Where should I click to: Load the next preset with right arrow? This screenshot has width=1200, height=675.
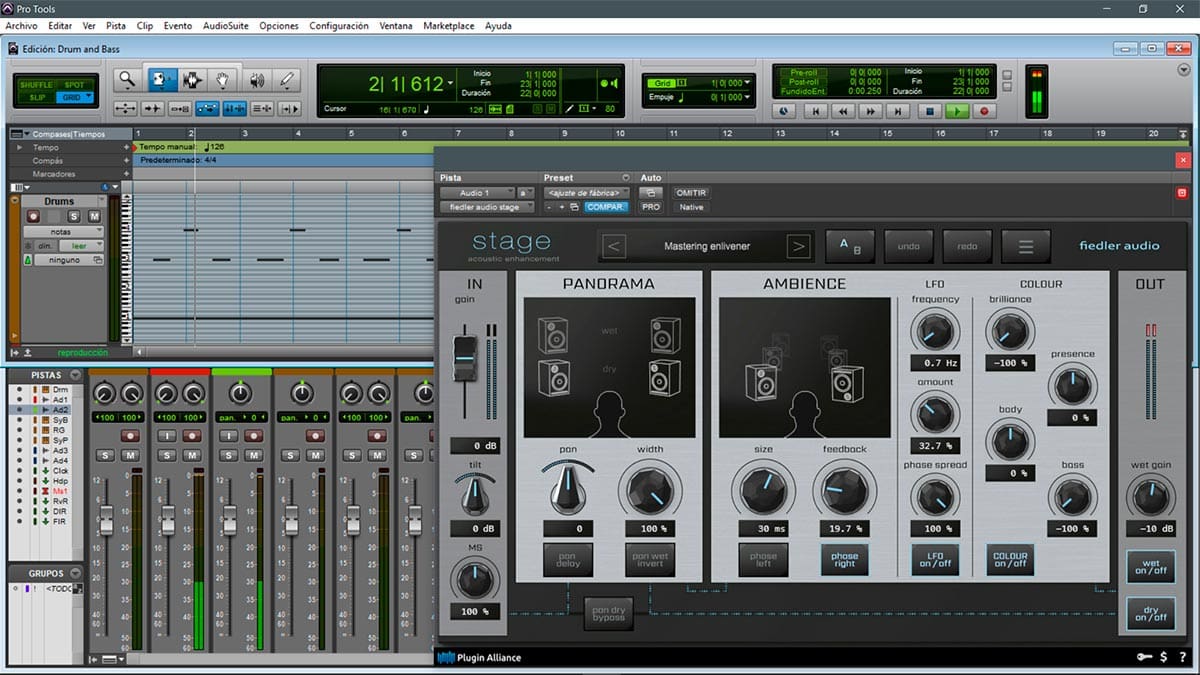[x=797, y=246]
